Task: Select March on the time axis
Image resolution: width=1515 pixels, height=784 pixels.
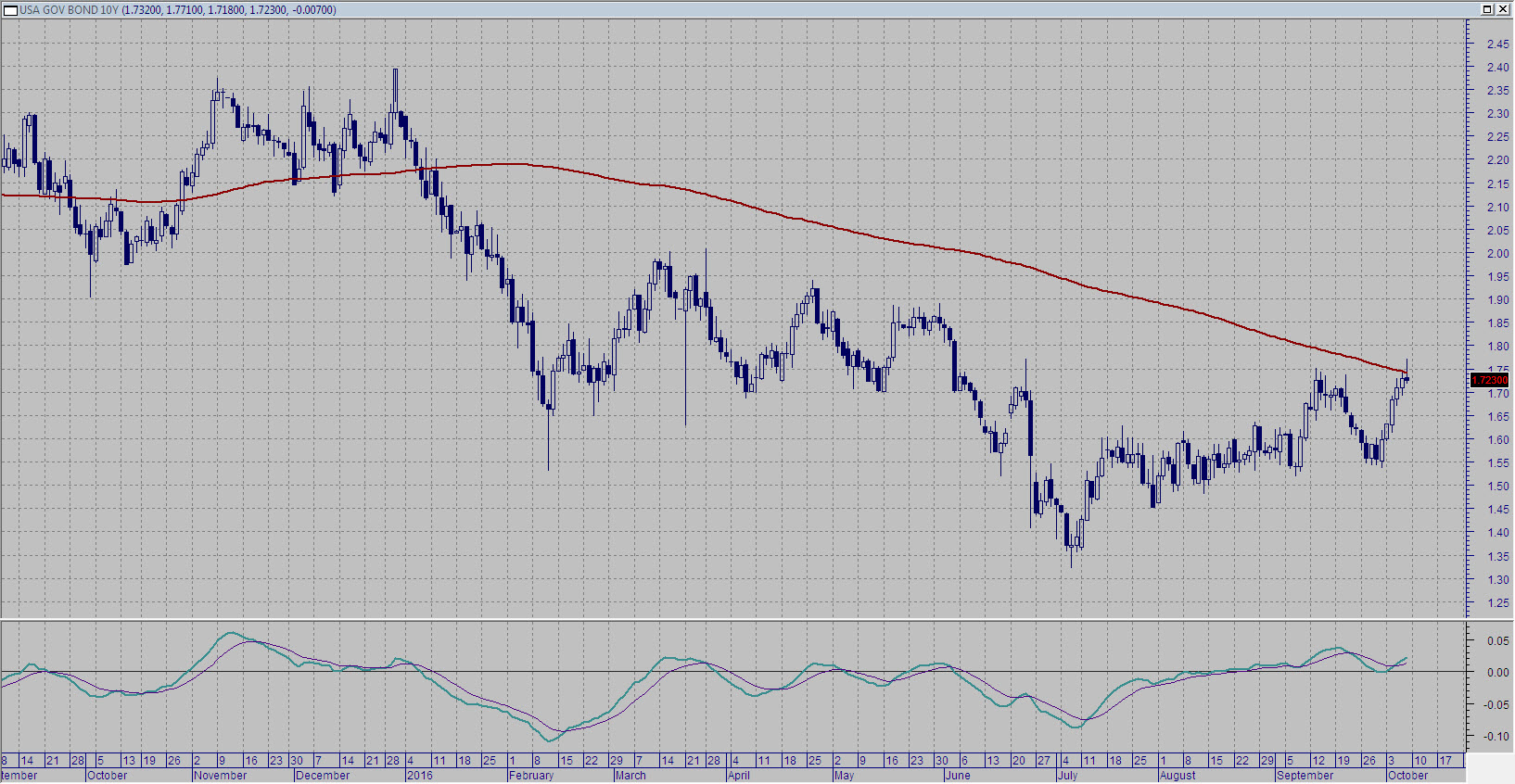Action: (630, 776)
